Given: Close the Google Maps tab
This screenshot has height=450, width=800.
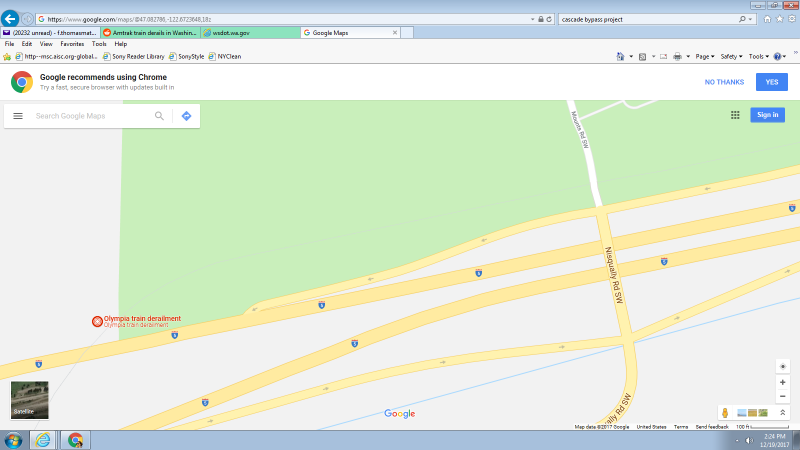Looking at the screenshot, I should 395,33.
